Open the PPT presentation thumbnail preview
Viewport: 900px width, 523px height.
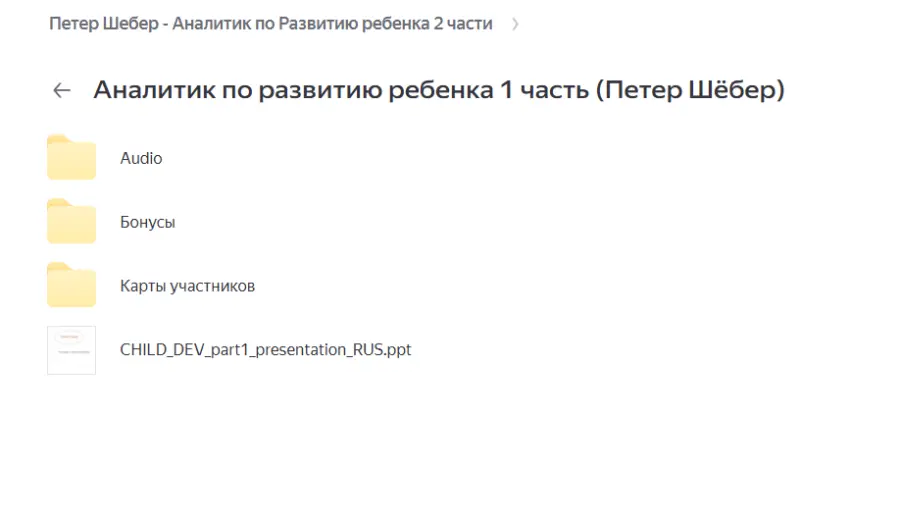71,350
